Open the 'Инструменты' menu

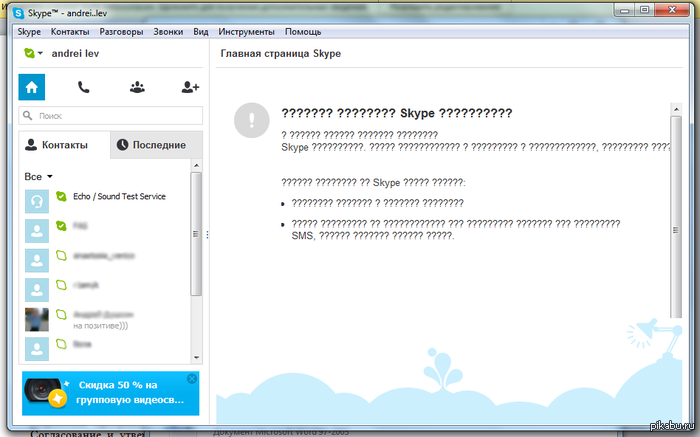coord(246,32)
